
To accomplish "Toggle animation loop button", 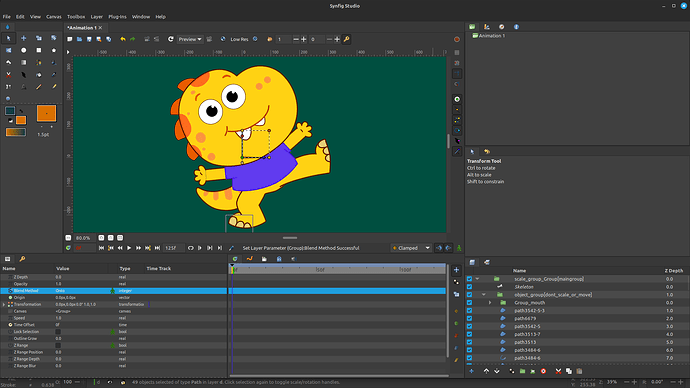I will [191, 248].
